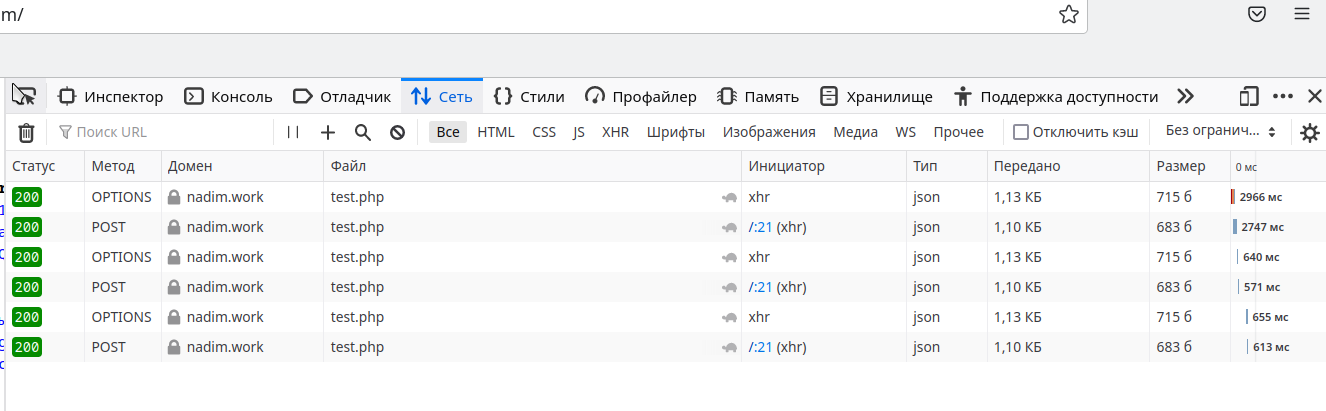Click lock icon of 613 мс request

[x=174, y=347]
